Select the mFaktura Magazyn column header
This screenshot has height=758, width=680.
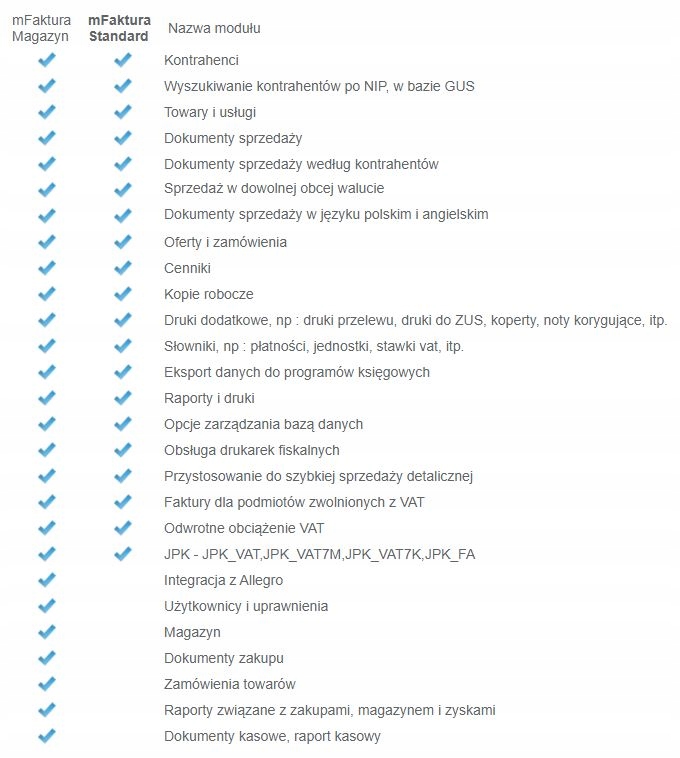(x=41, y=27)
